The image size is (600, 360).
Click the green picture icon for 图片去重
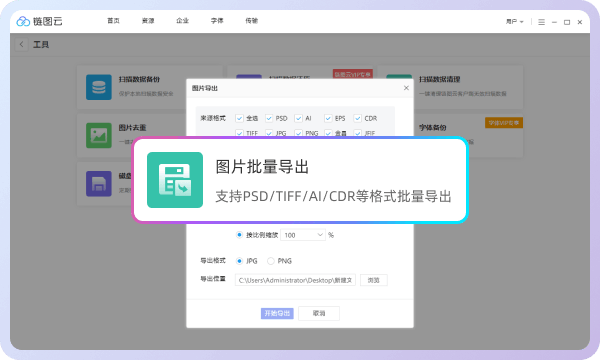pyautogui.click(x=99, y=135)
